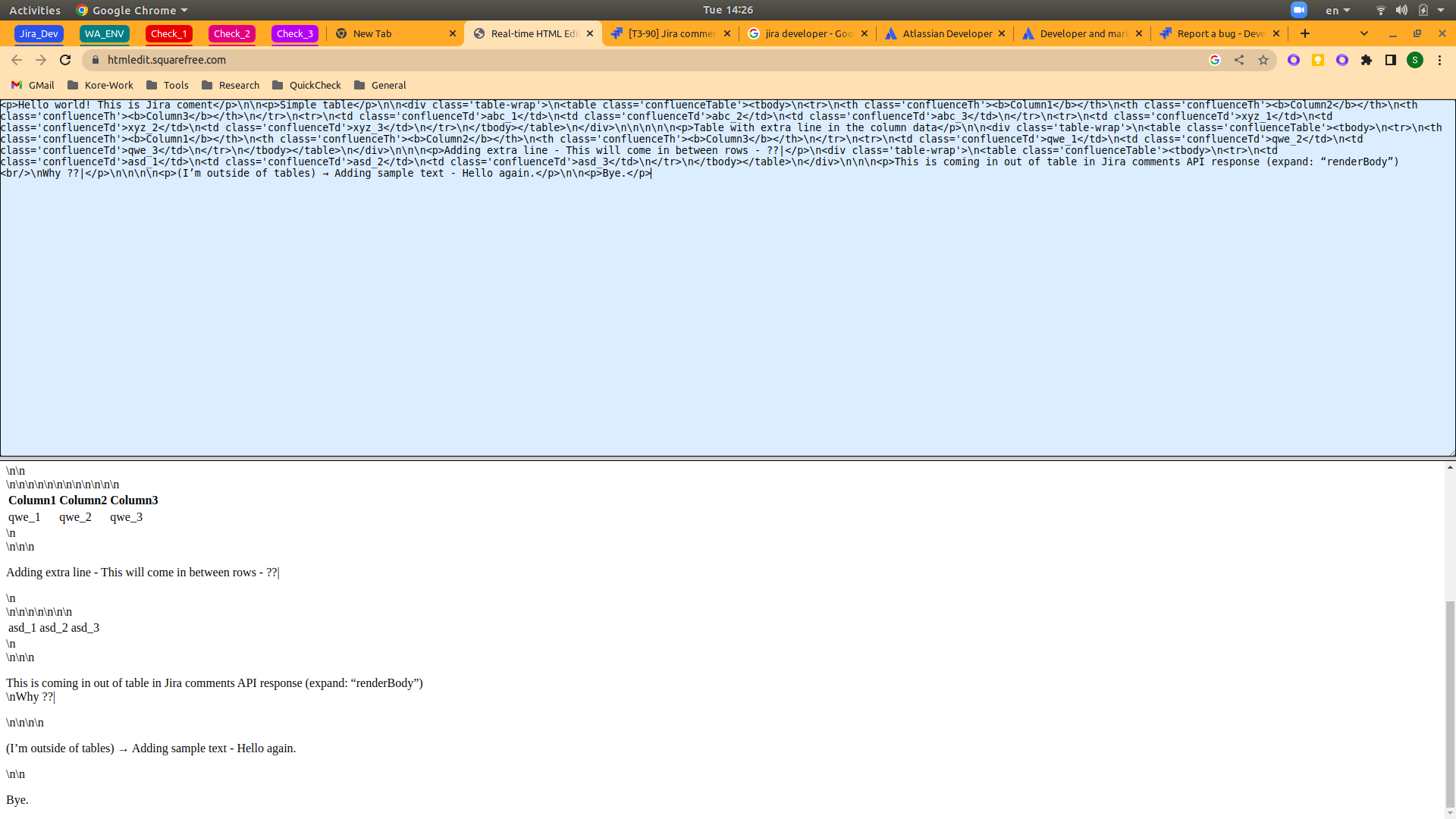Open the Chrome profile avatar marked S
Image resolution: width=1456 pixels, height=819 pixels.
pyautogui.click(x=1416, y=59)
